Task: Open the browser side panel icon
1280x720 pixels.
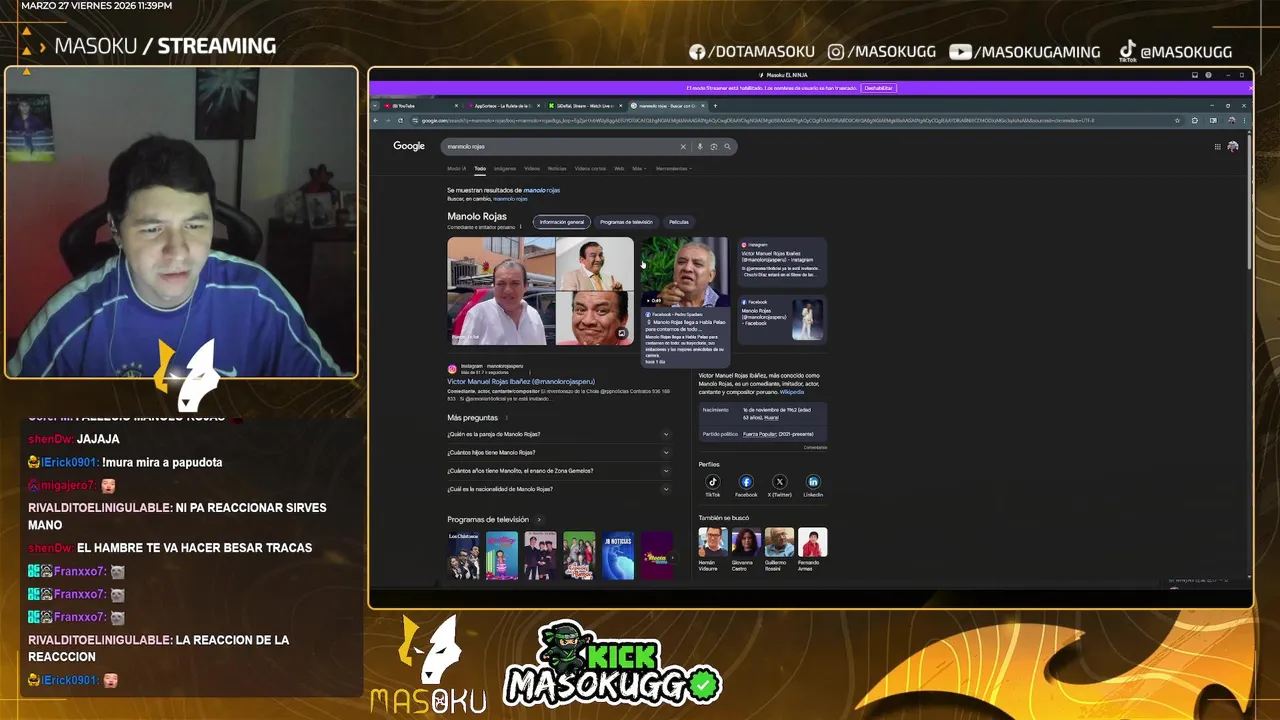Action: click(x=1213, y=121)
